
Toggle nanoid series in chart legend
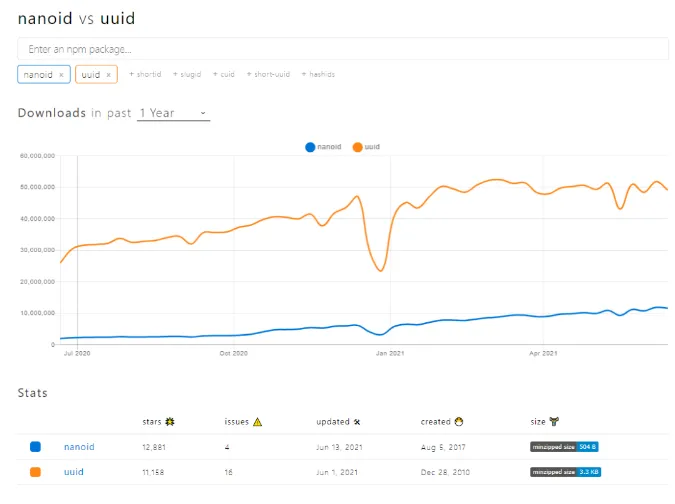(323, 147)
